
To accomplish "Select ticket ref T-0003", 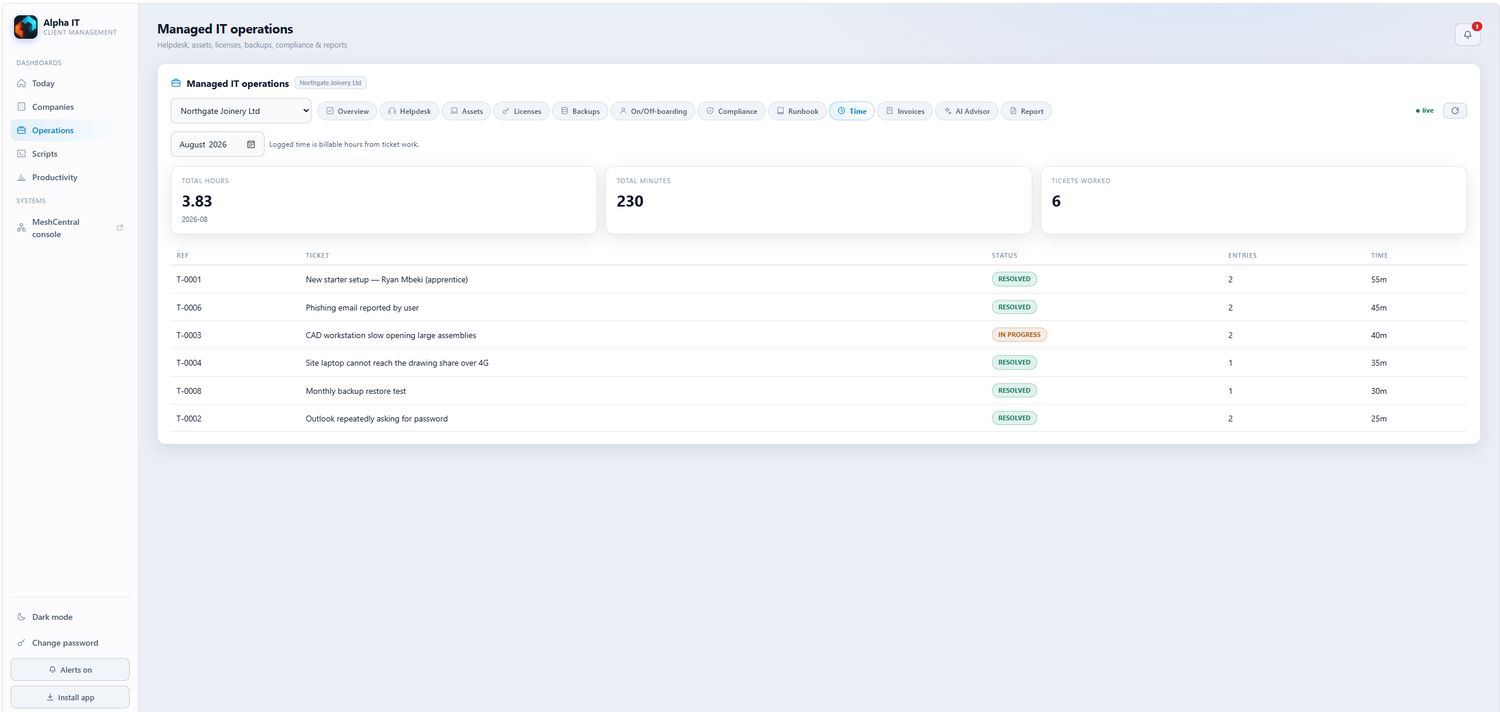I will click(x=189, y=335).
